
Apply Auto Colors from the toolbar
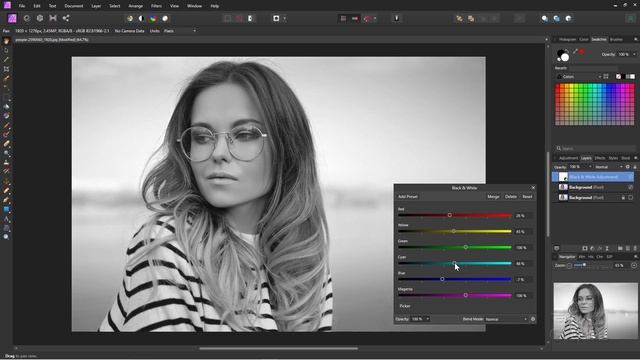tap(153, 18)
